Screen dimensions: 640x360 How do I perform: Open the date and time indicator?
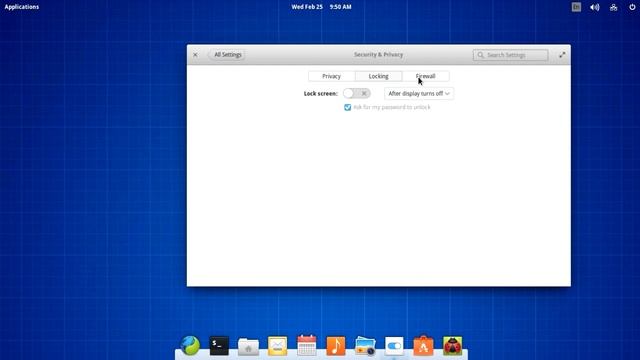coord(321,7)
